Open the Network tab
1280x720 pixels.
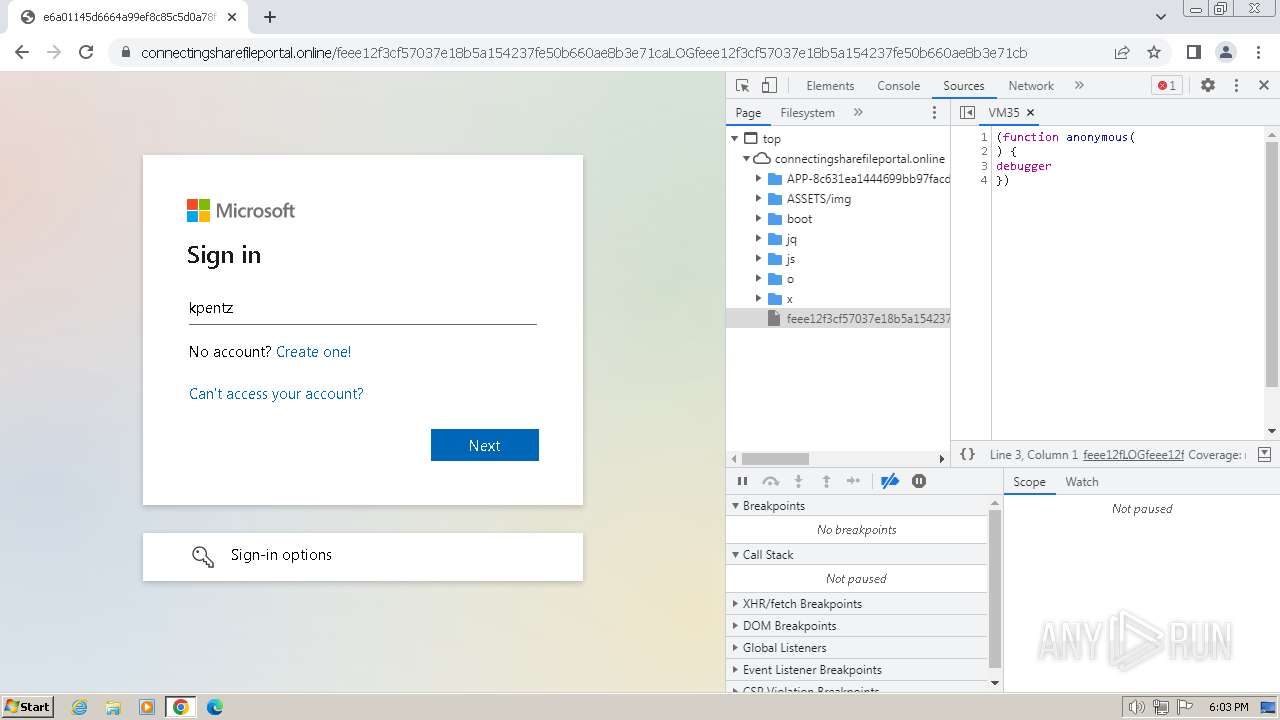click(1031, 86)
